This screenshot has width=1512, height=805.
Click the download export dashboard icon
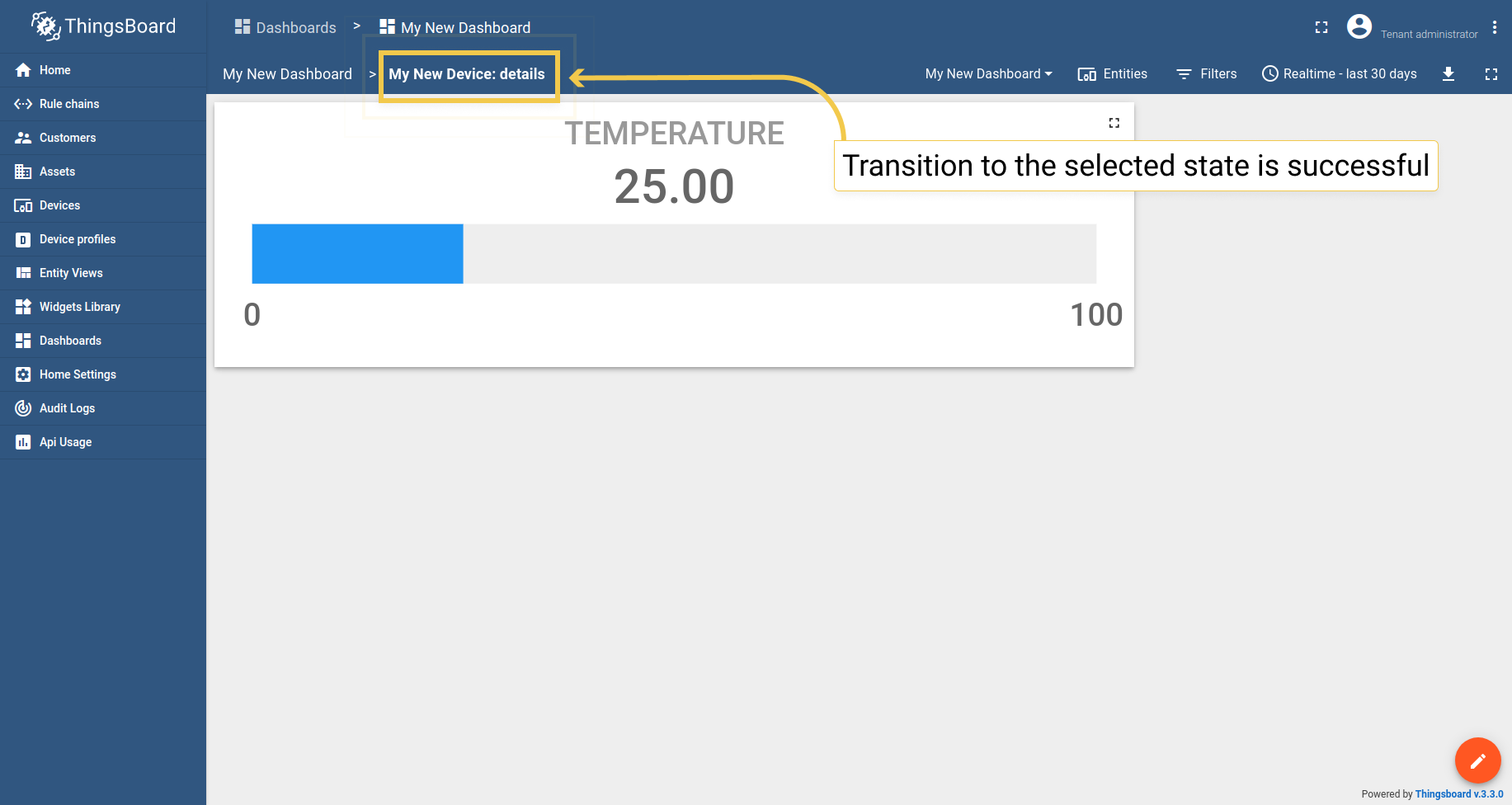(1448, 74)
